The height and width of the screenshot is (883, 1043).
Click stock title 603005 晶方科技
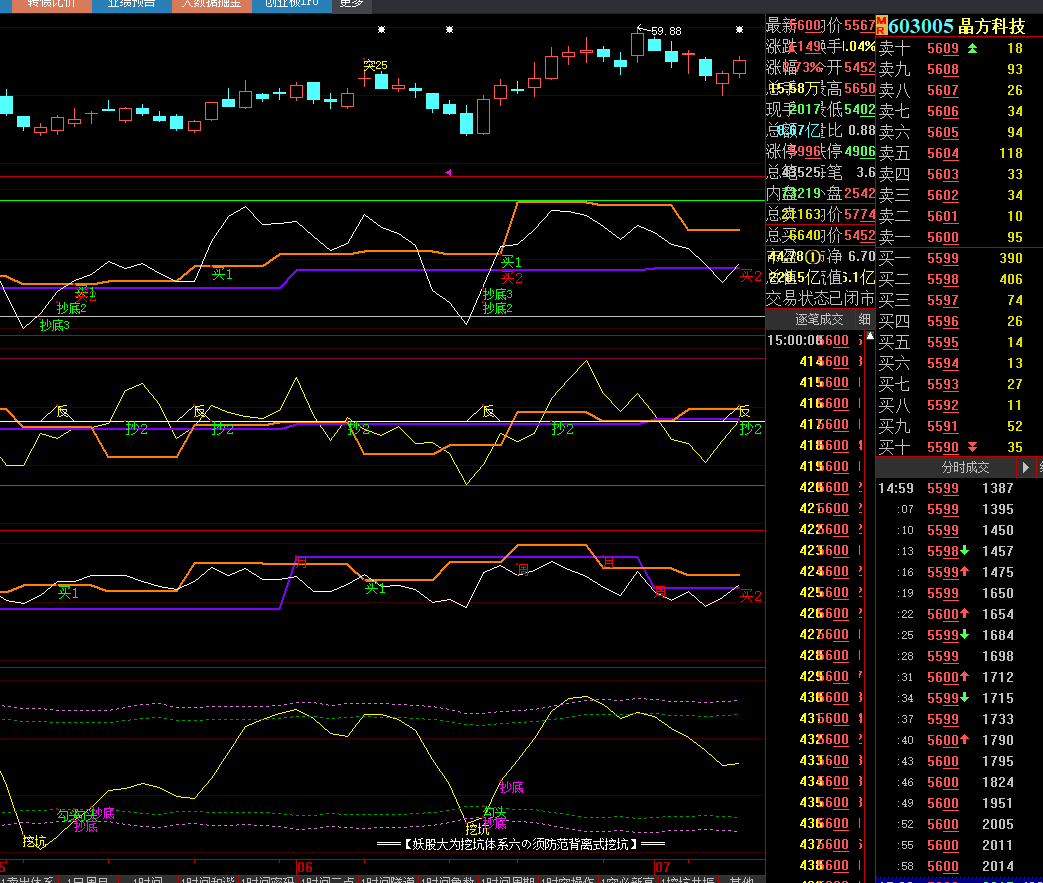pyautogui.click(x=957, y=26)
